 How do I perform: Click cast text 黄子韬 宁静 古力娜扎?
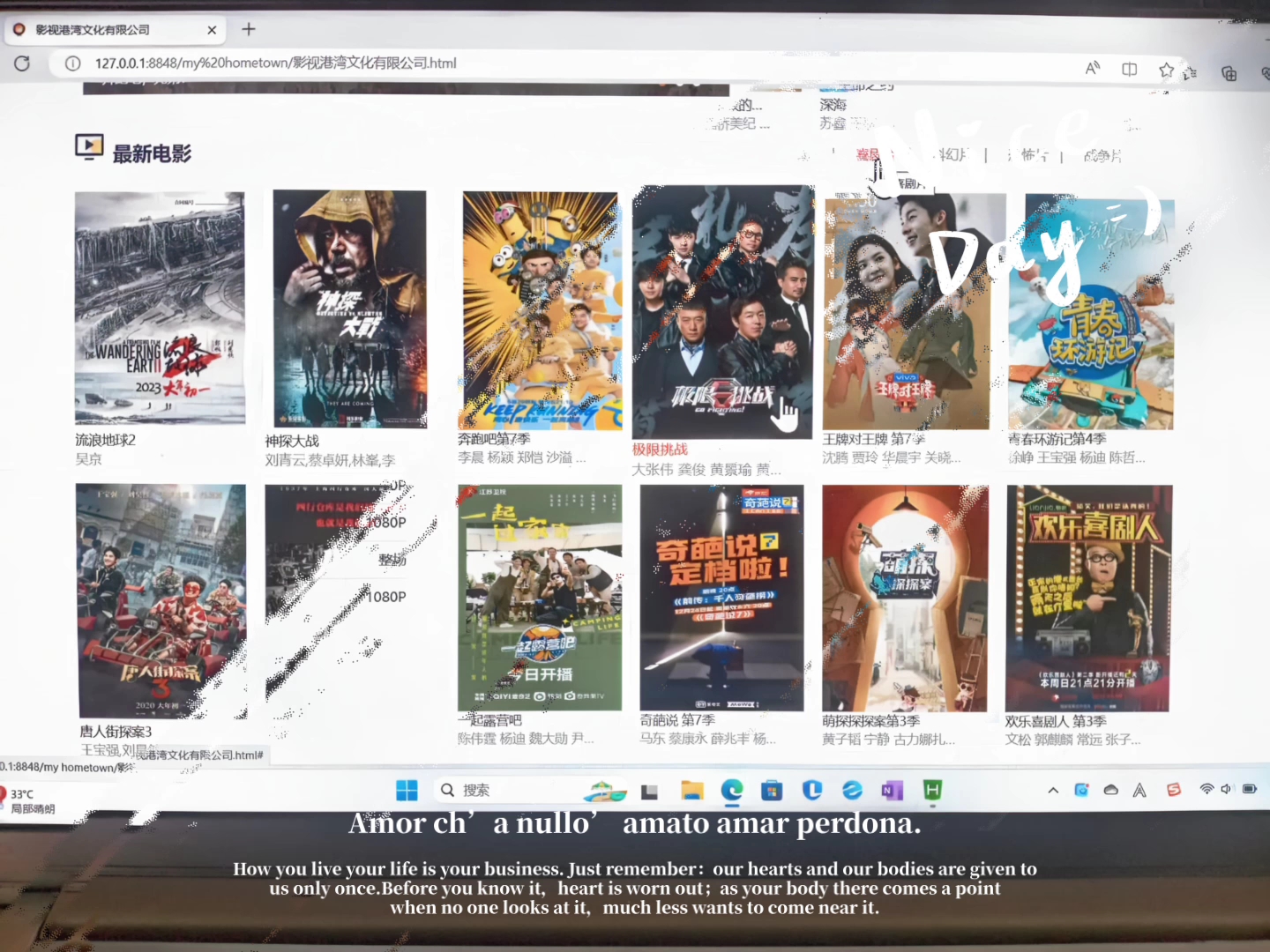888,740
